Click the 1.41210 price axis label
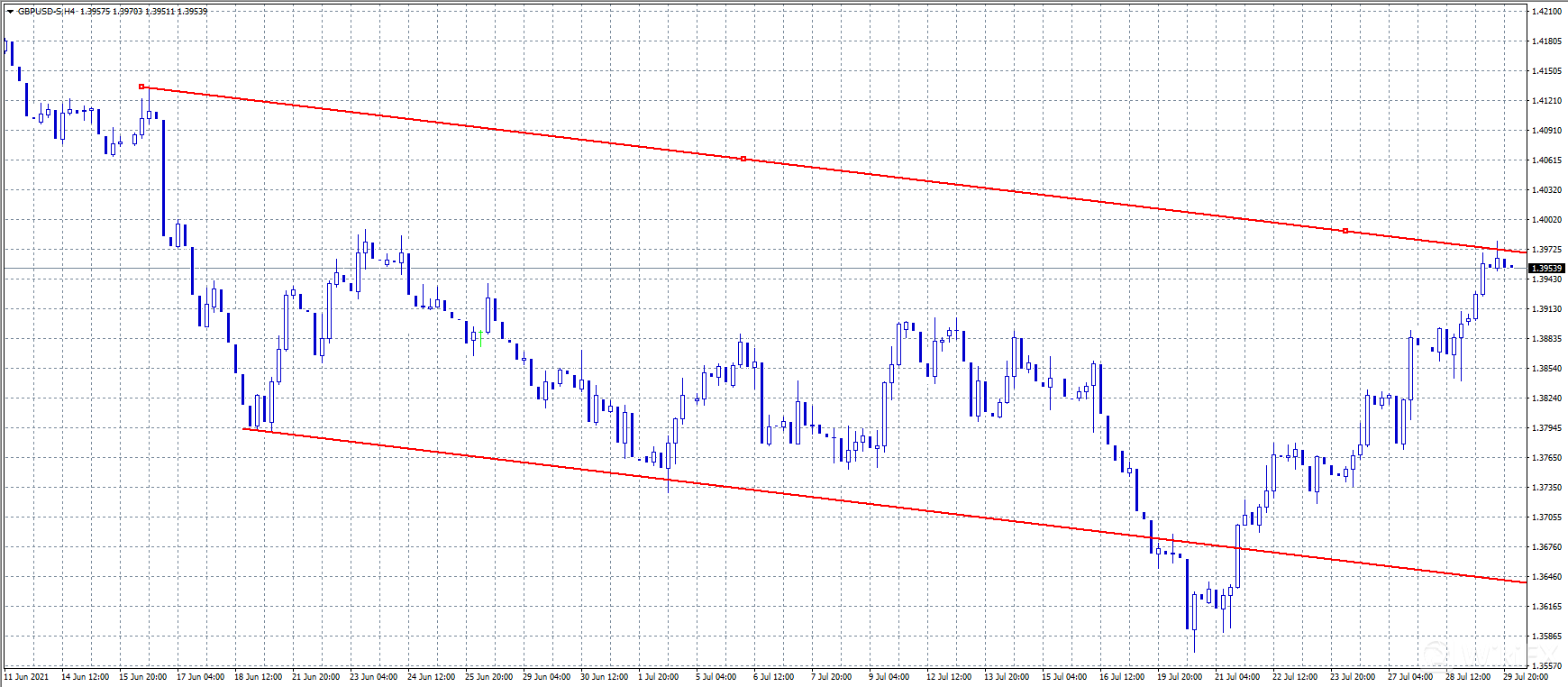 pyautogui.click(x=1546, y=101)
